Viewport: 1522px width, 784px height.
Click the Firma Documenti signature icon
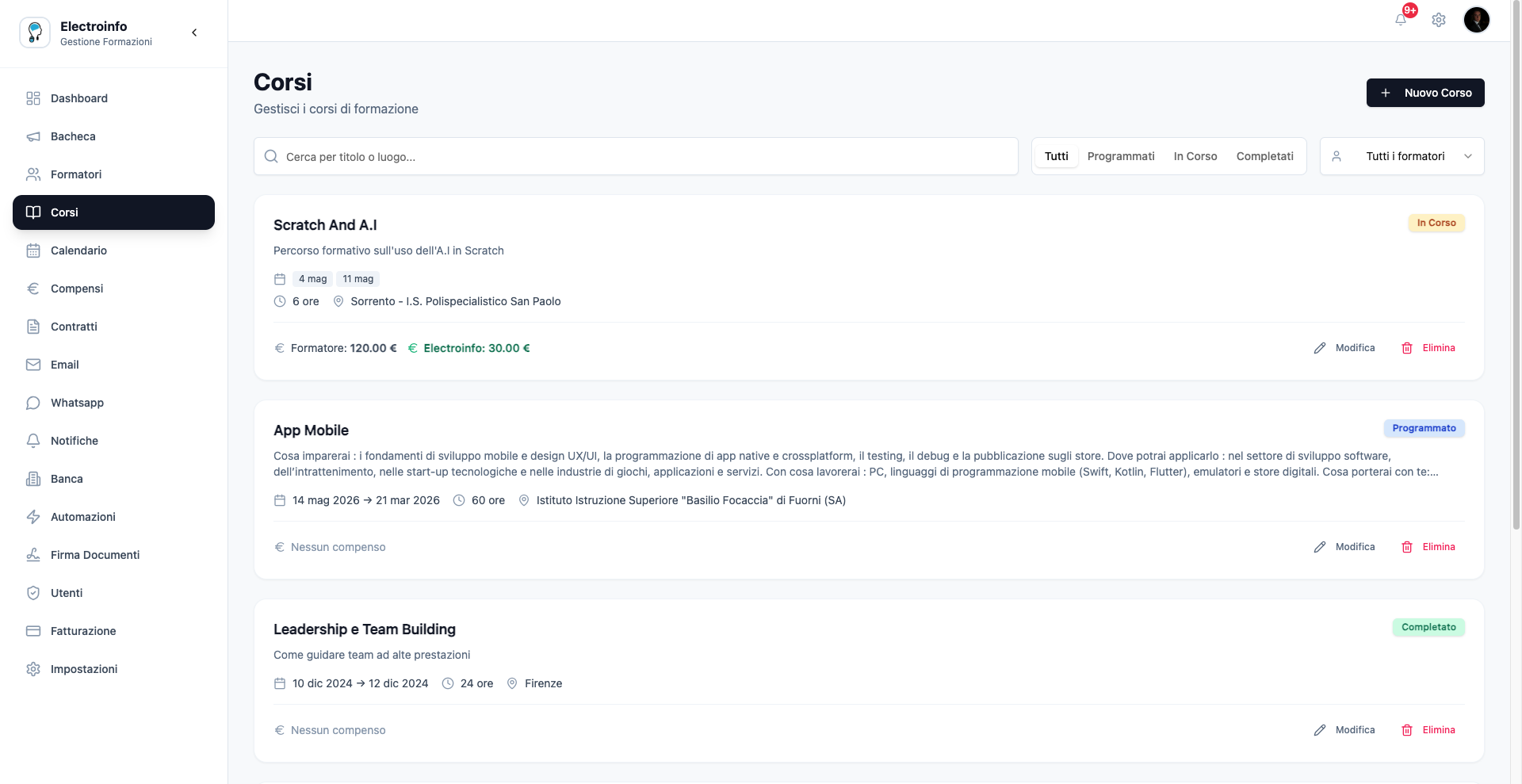coord(33,555)
